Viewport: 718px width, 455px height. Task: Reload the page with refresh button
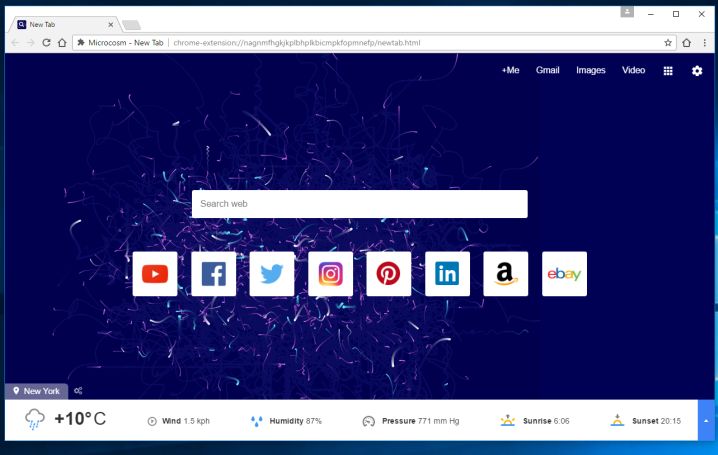[x=46, y=43]
